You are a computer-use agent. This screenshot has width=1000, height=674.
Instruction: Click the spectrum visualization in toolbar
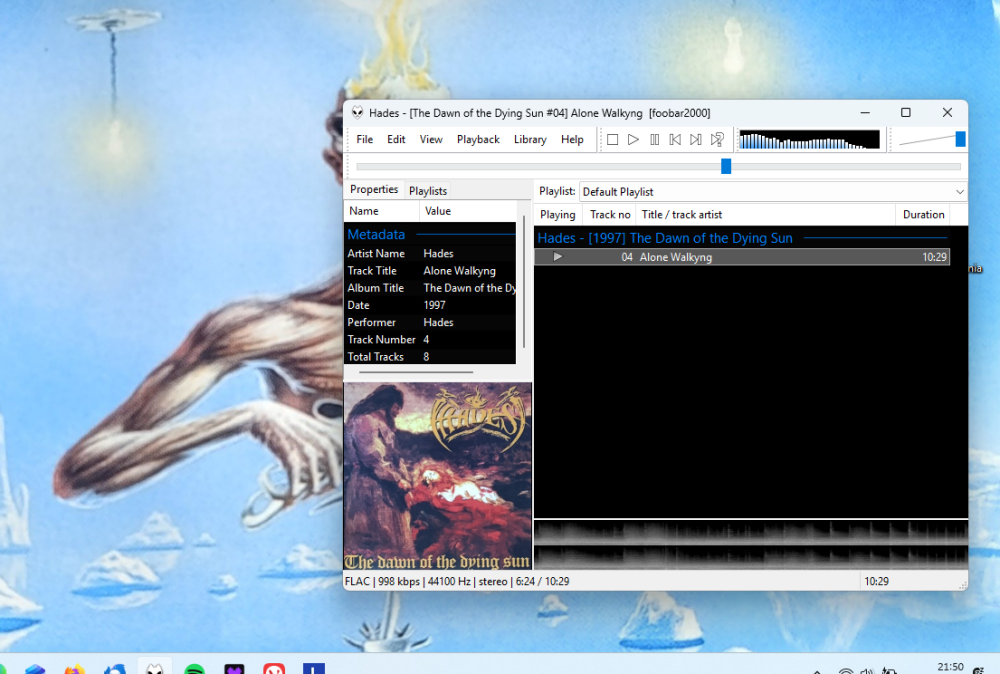(x=809, y=140)
